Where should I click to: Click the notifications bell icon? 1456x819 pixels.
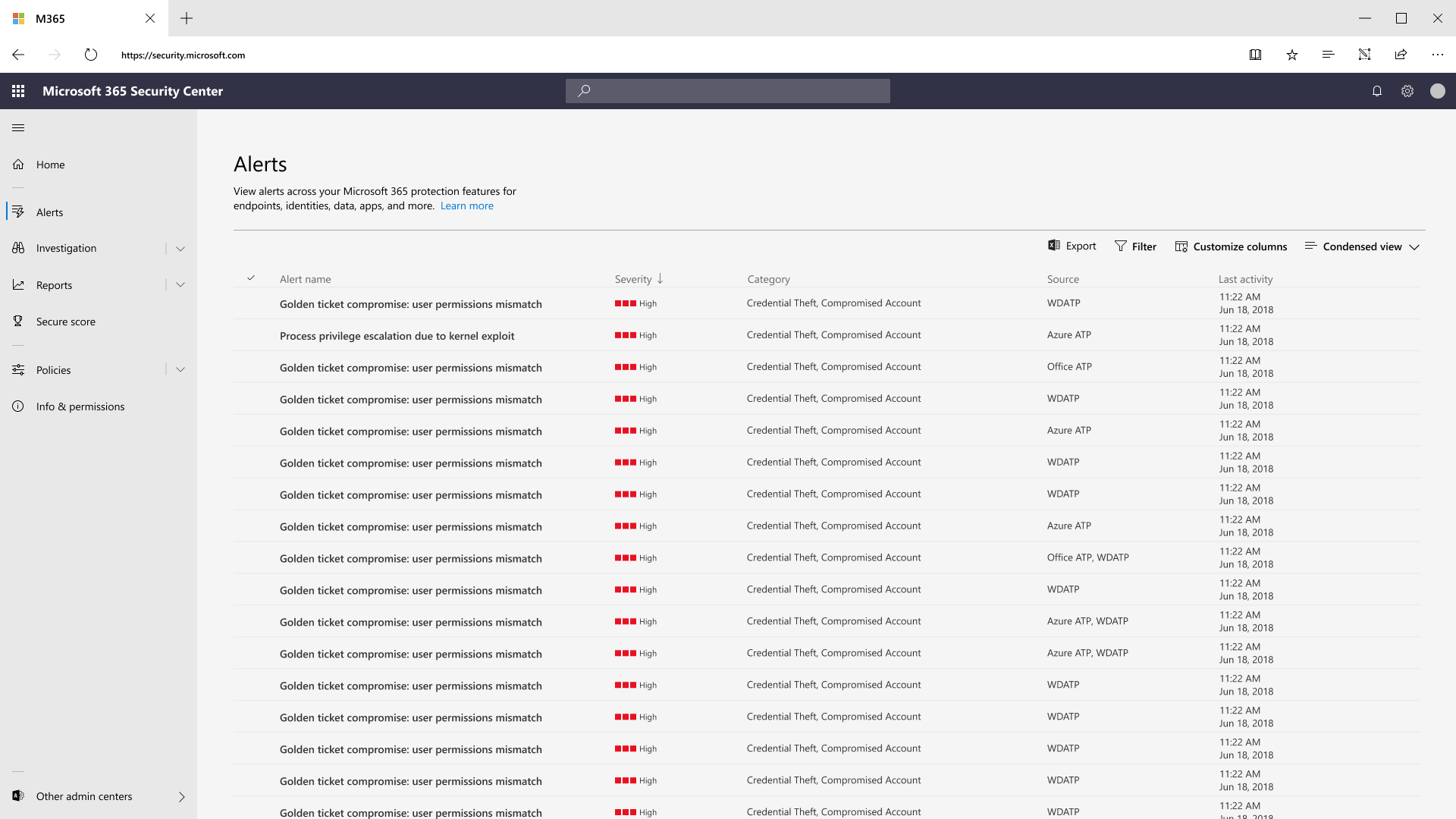(x=1377, y=91)
